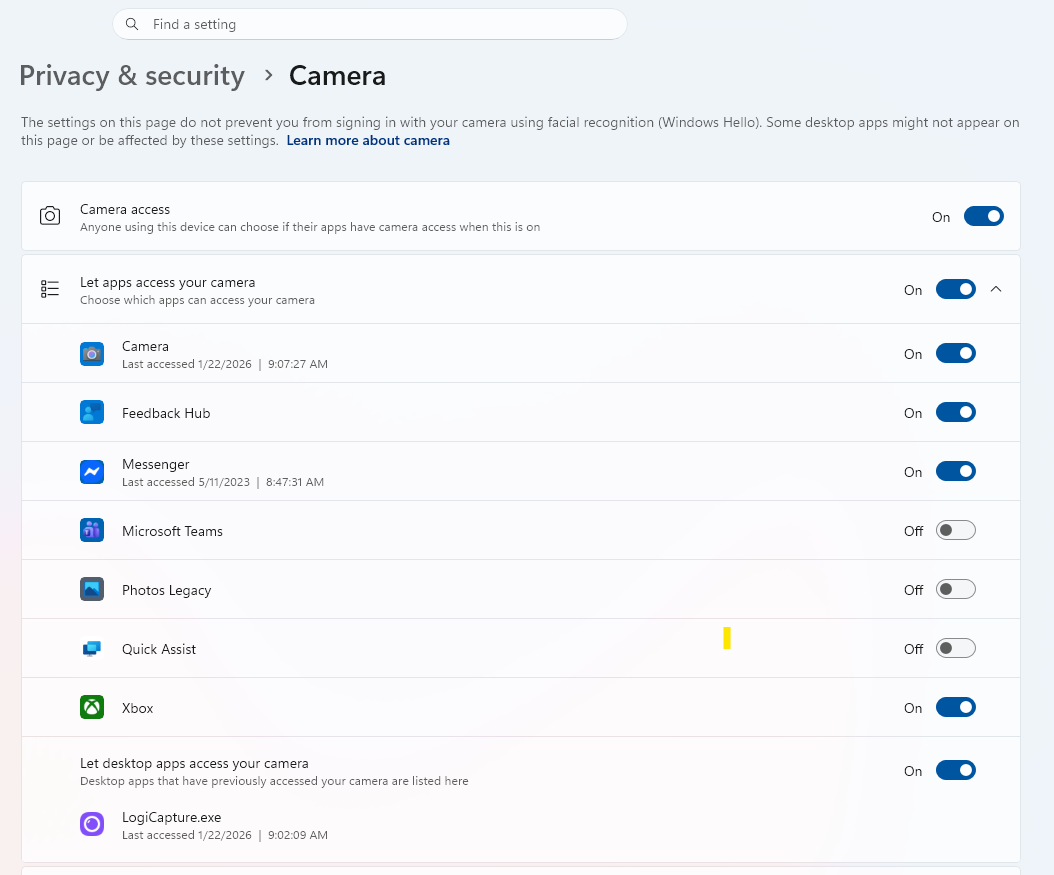This screenshot has width=1054, height=875.
Task: Click the "Messenger" app name
Action: (155, 464)
